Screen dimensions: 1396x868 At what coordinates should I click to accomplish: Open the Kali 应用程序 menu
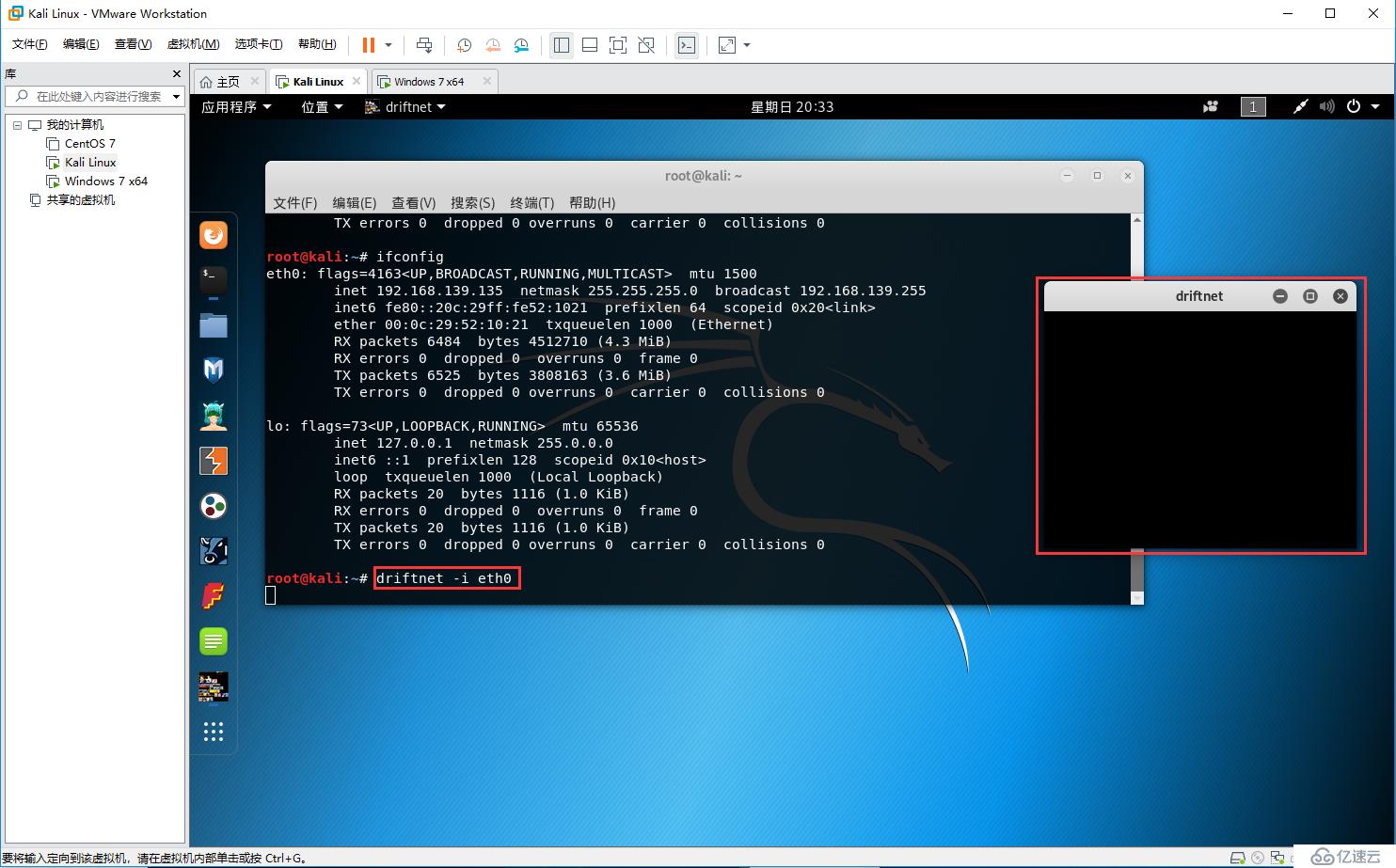[236, 107]
